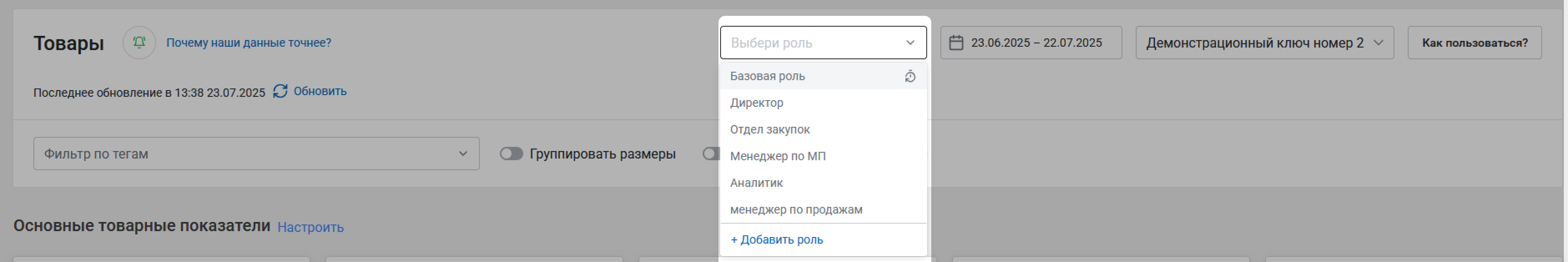Open the date range 23.06.2025 – 22.07.2025 field
This screenshot has height=262, width=1568.
pyautogui.click(x=1031, y=43)
